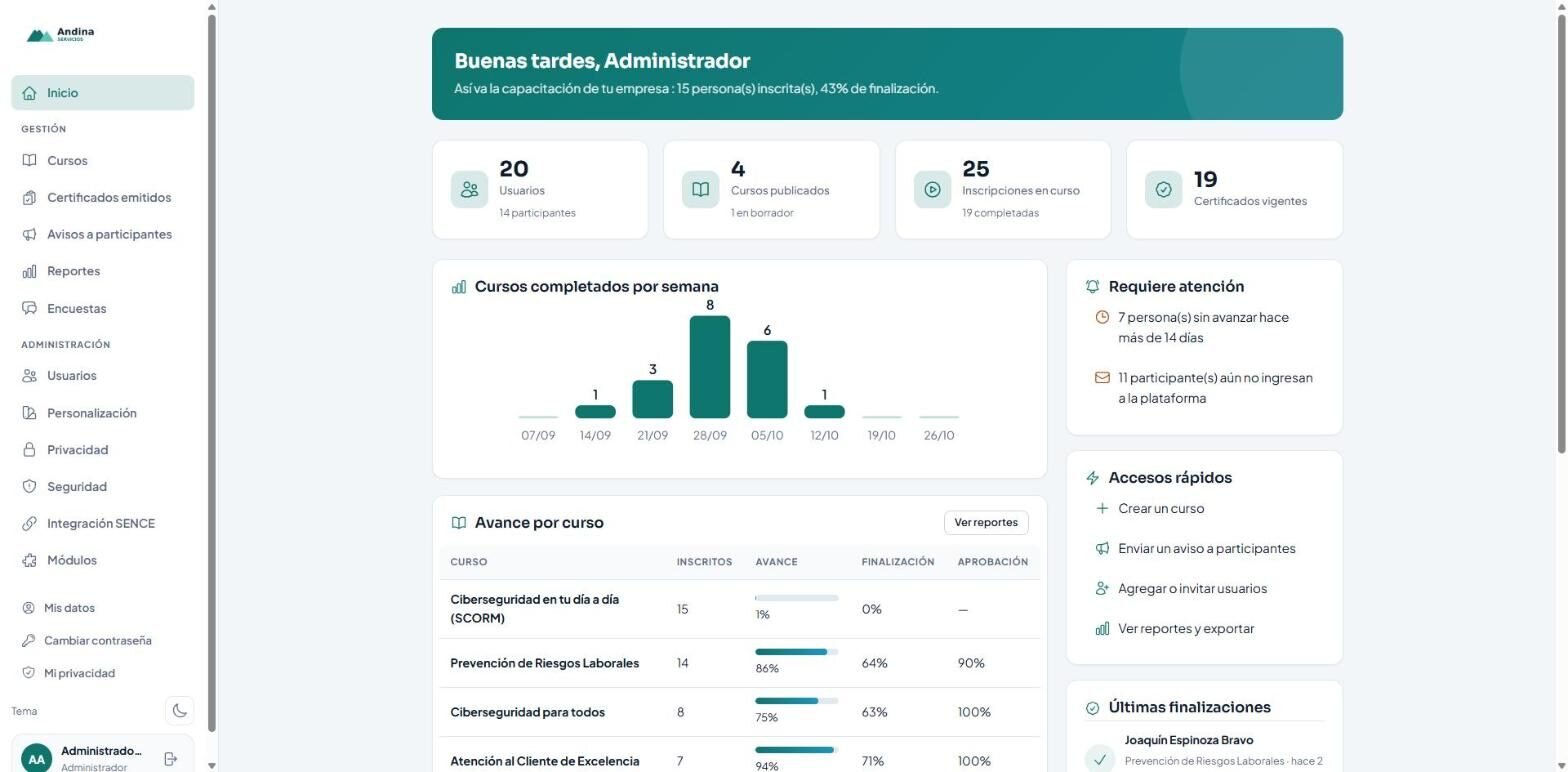Click the 05/10 bar in the weekly chart

tap(767, 380)
